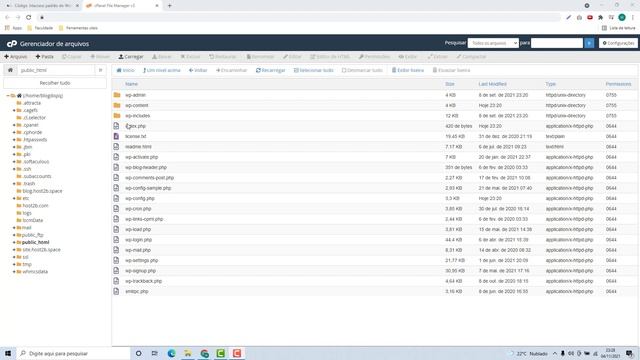Click the public_html path input field
640x360 pixels.
56,70
